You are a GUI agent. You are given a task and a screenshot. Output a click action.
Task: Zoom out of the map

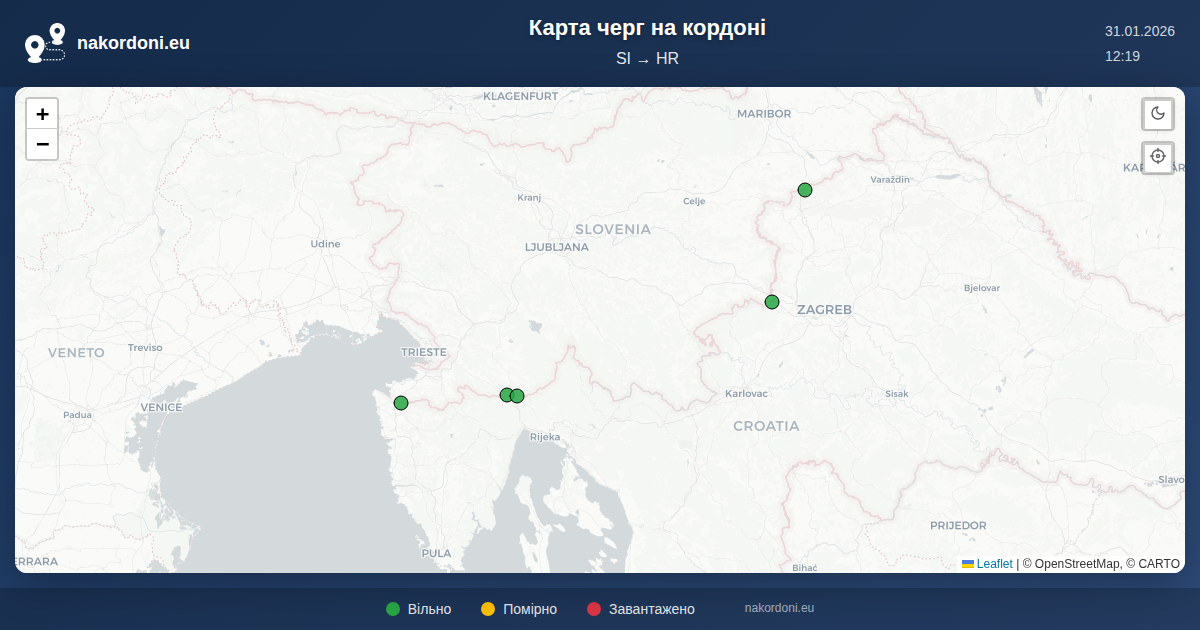[x=42, y=145]
